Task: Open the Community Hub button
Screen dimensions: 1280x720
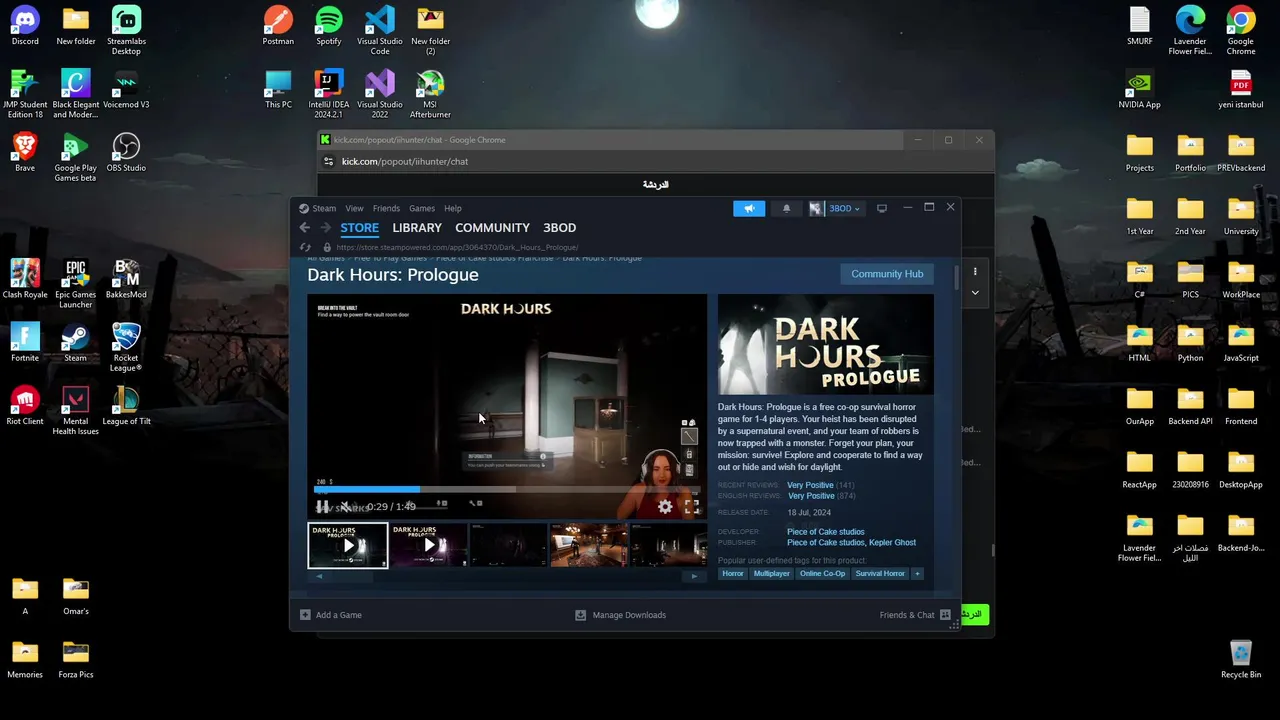Action: coord(887,274)
